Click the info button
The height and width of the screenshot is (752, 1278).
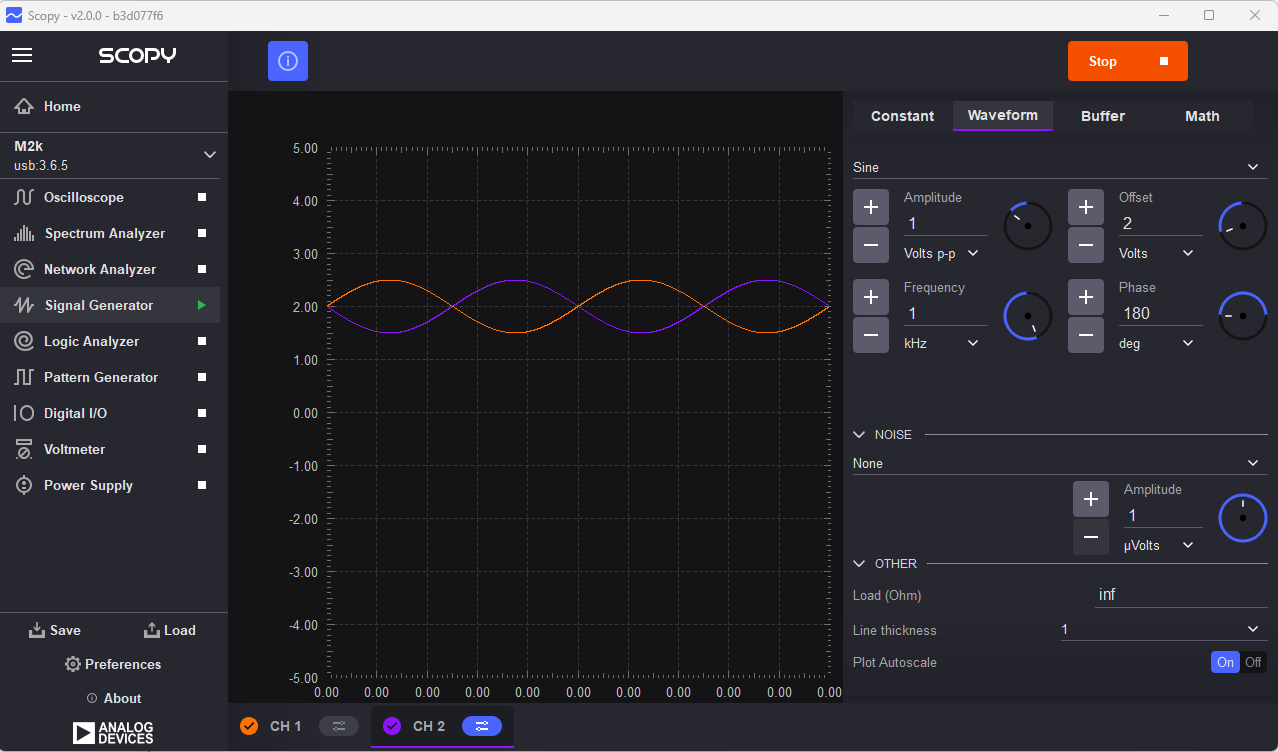(x=288, y=61)
